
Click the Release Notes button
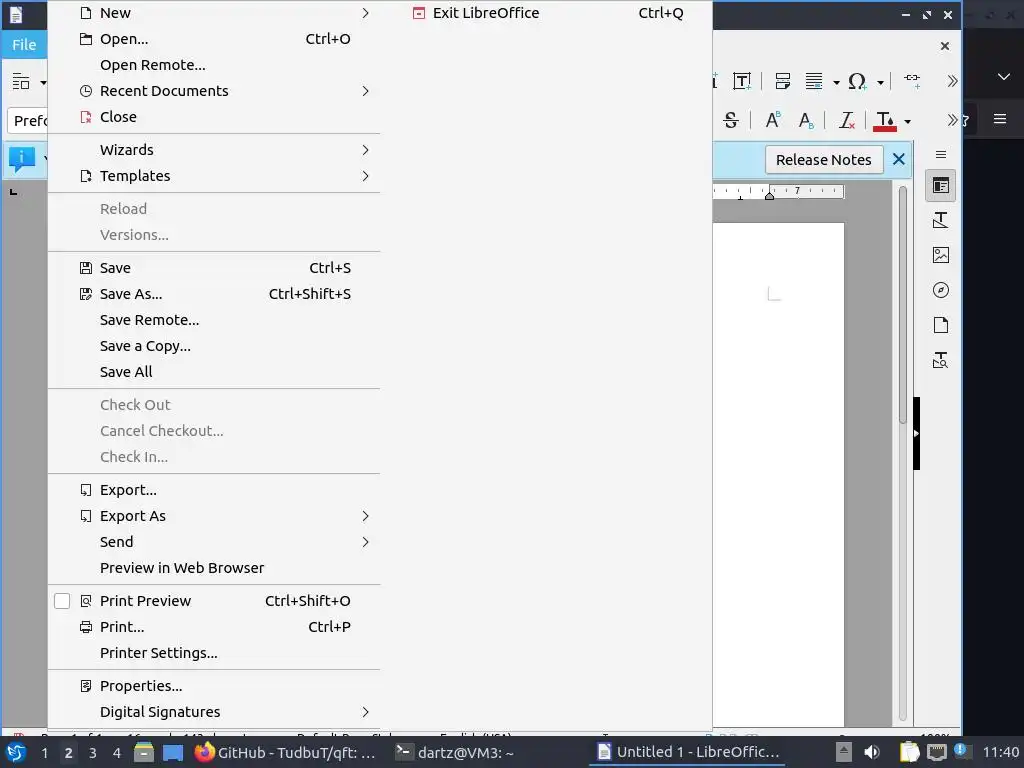click(824, 160)
